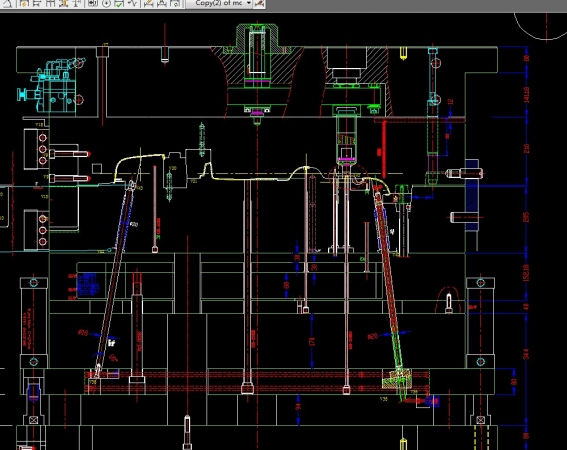This screenshot has width=567, height=450.
Task: Activate the Dimension Edit tool
Action: (148, 3)
